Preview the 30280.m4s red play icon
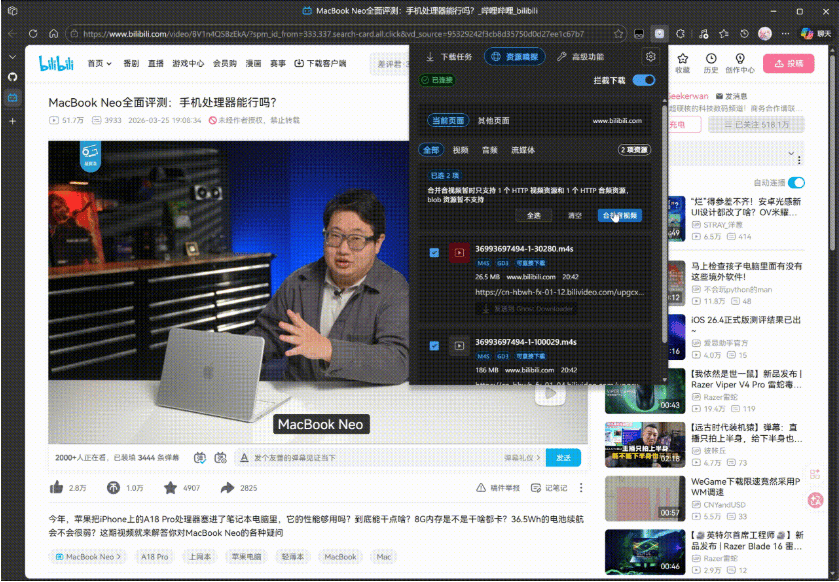 [x=459, y=252]
